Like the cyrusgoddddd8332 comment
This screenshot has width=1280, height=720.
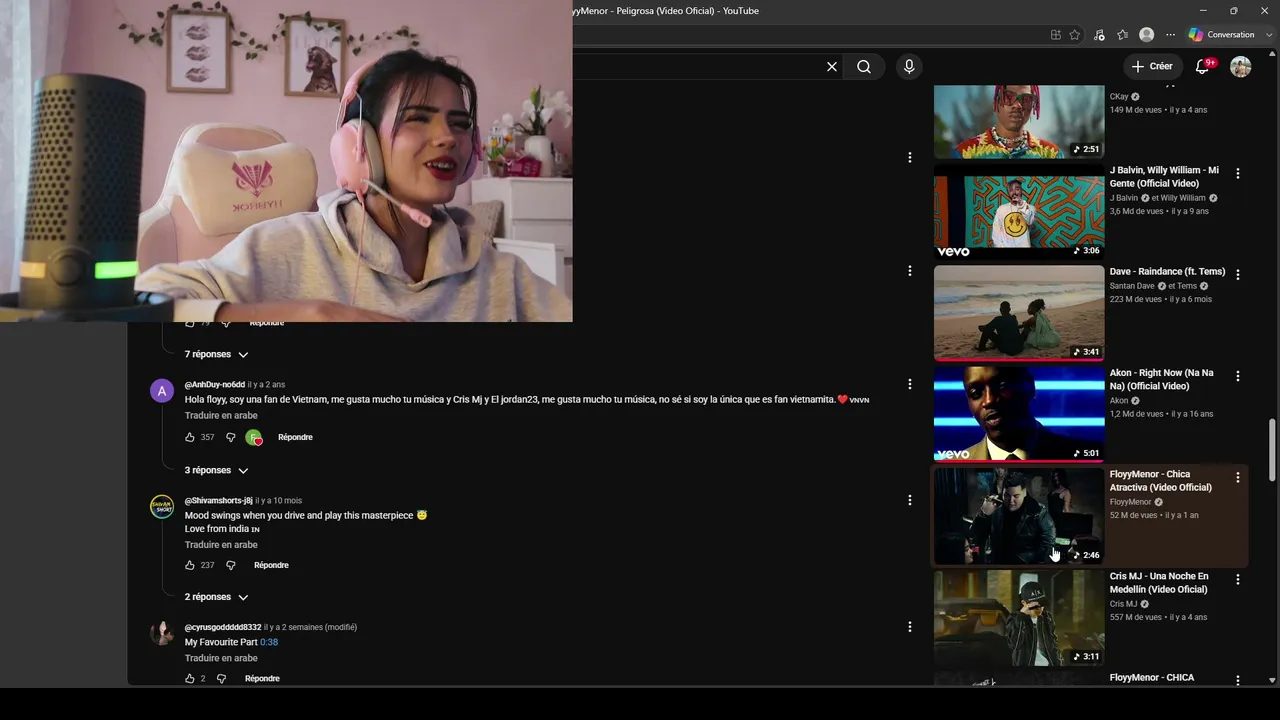click(190, 679)
